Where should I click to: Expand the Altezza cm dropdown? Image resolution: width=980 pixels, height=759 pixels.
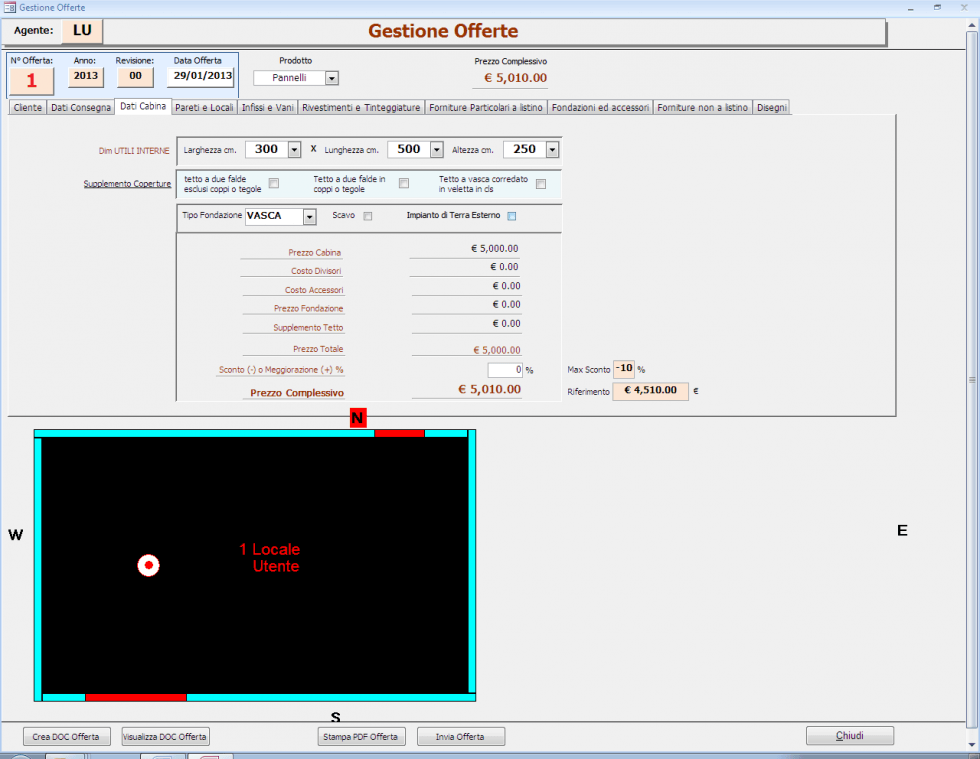pyautogui.click(x=551, y=149)
